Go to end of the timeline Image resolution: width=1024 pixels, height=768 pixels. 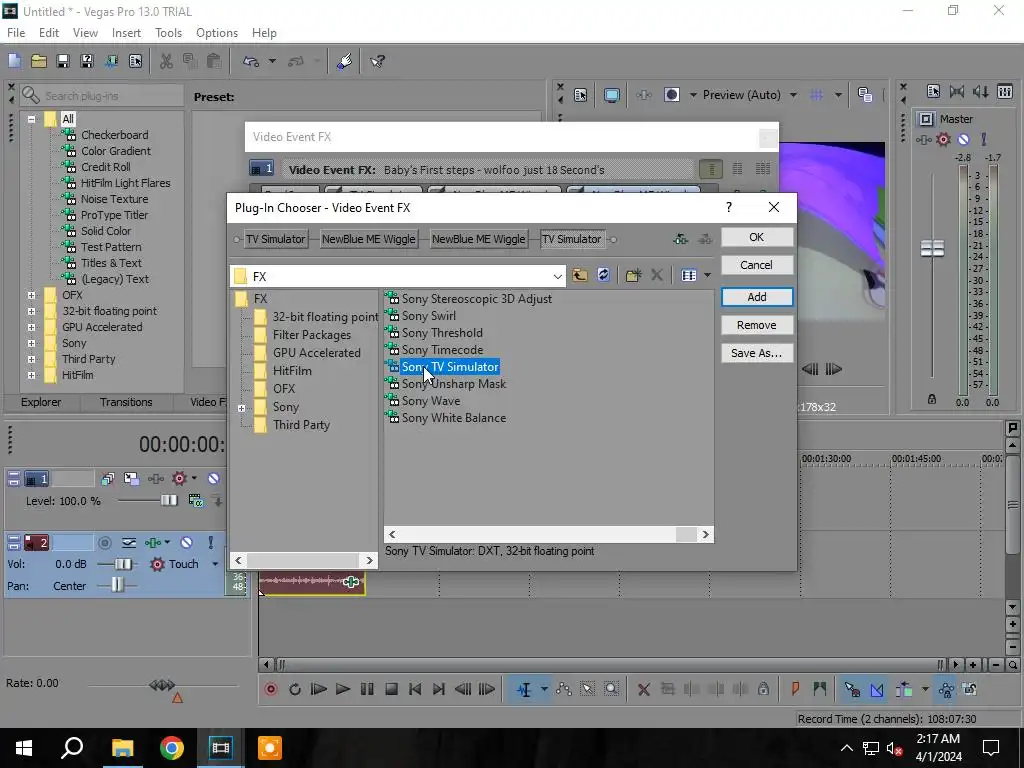tap(439, 689)
